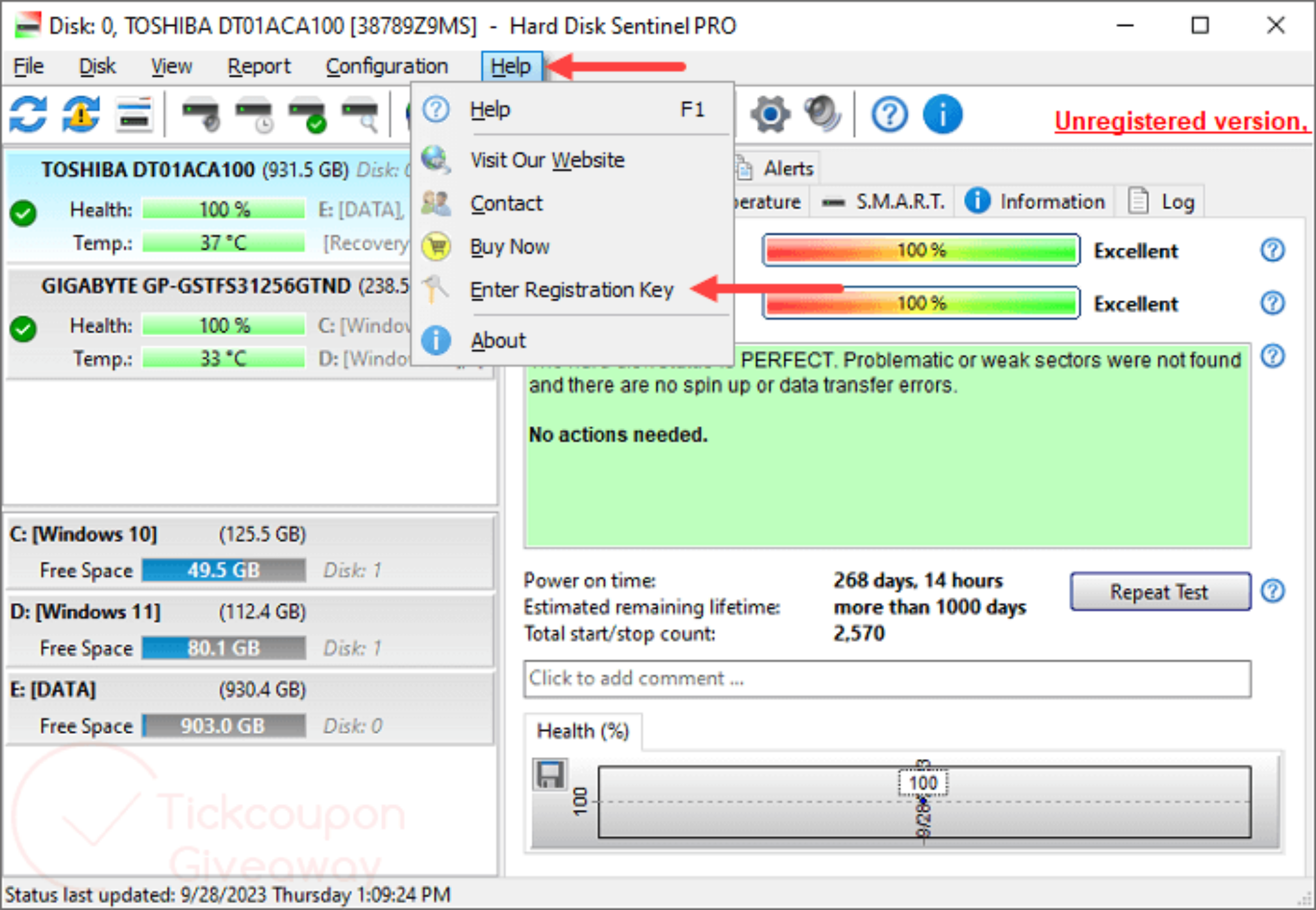Choose Help F1 from the dropdown
This screenshot has width=1316, height=910.
click(572, 109)
